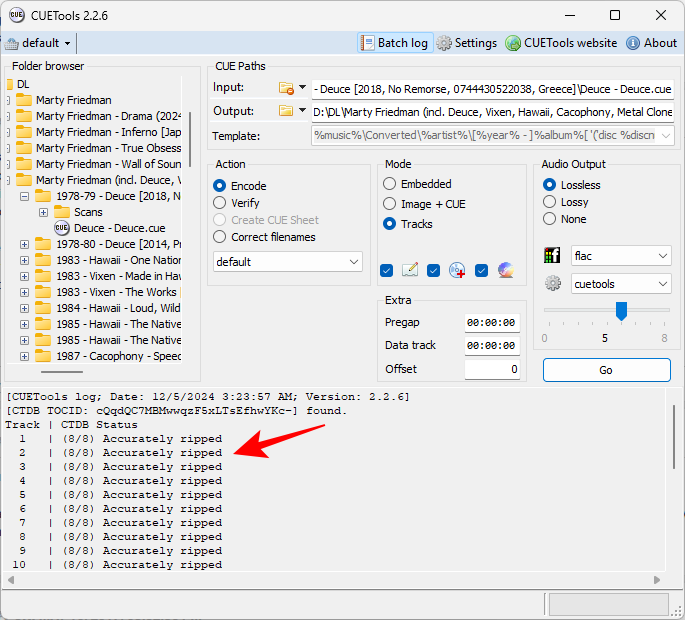Image resolution: width=685 pixels, height=620 pixels.
Task: Collapse the 1978-79 - Deuce [2018 folder
Action: click(x=24, y=197)
